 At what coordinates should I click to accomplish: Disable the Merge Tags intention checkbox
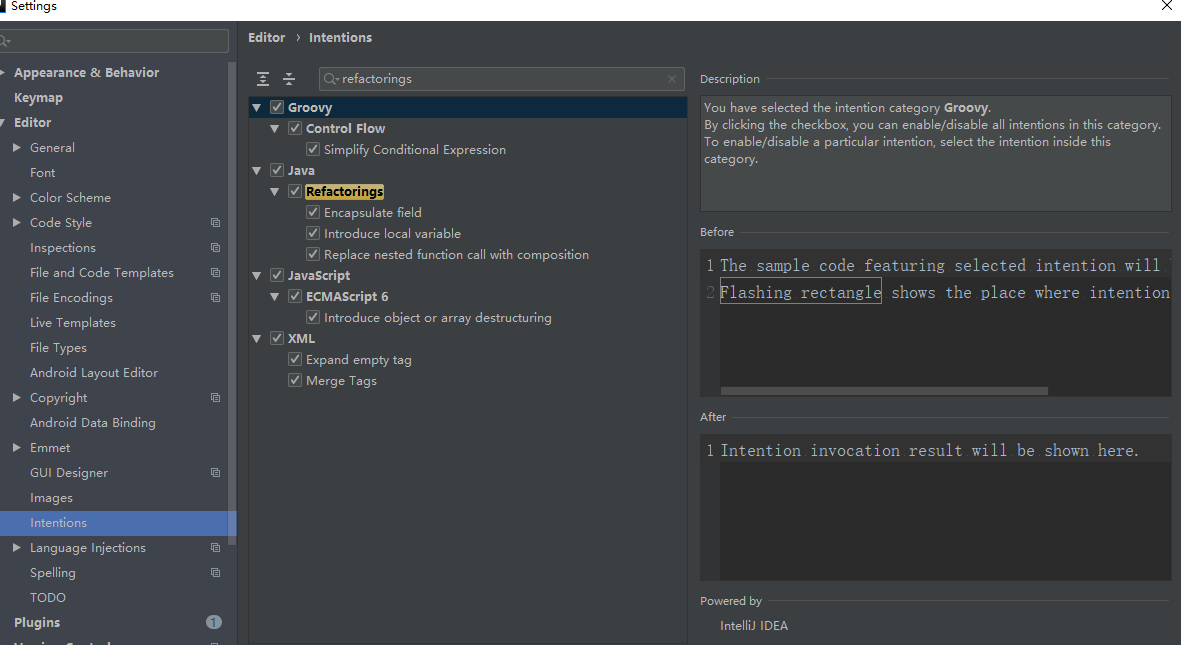click(295, 381)
